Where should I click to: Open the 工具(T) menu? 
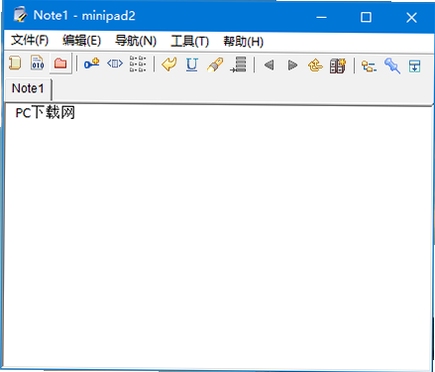[190, 41]
